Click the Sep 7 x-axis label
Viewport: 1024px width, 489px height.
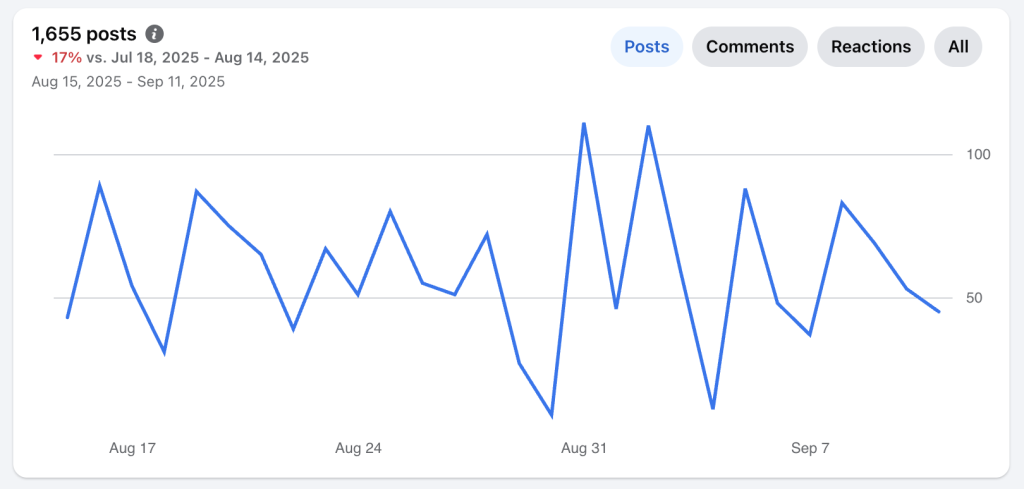pyautogui.click(x=810, y=448)
